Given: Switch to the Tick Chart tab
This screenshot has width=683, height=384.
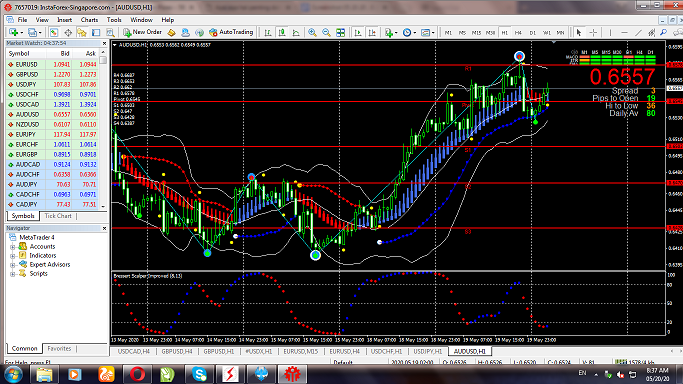Looking at the screenshot, I should [x=58, y=216].
